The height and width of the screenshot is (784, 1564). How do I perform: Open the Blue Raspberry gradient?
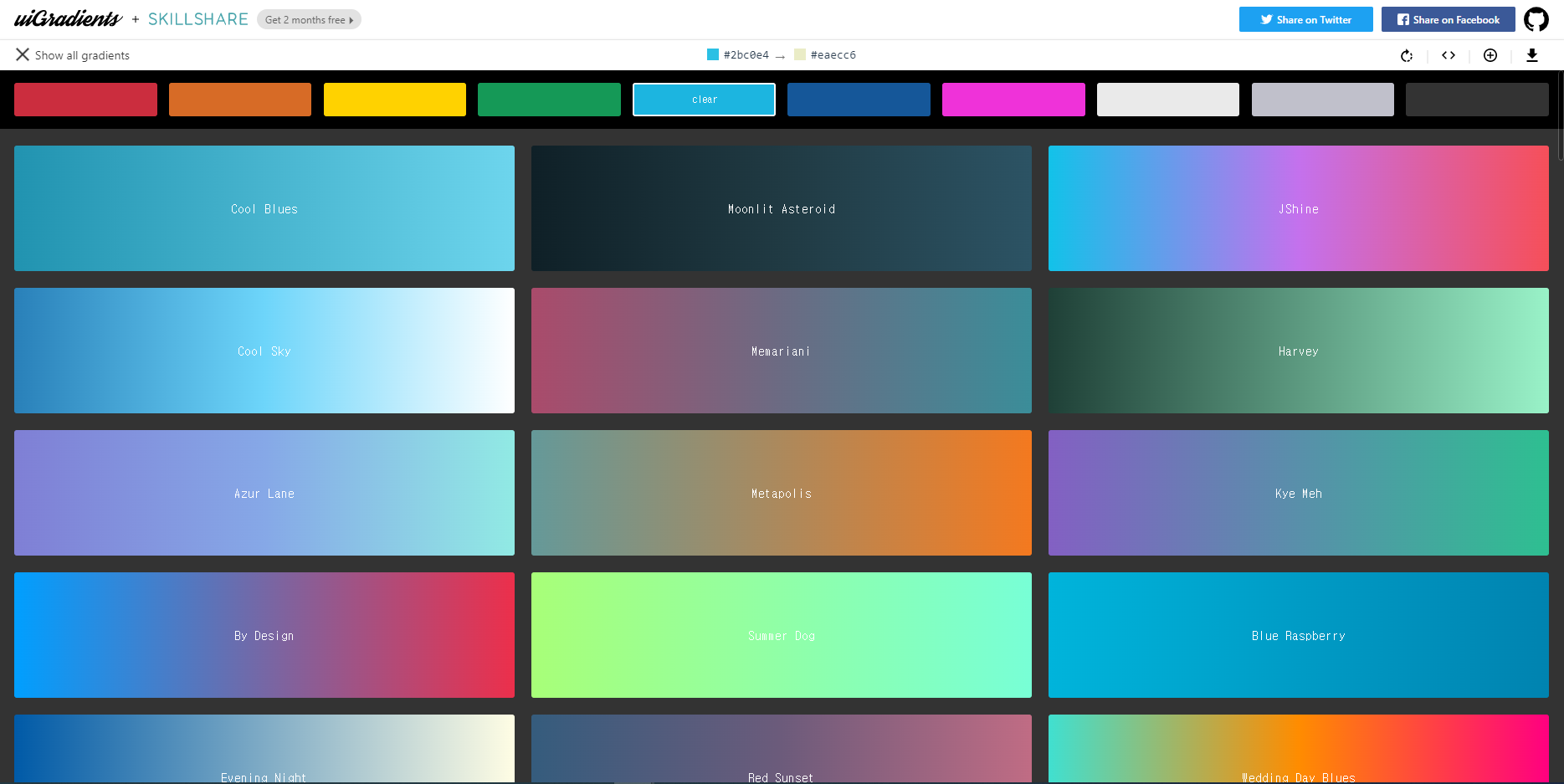[x=1299, y=635]
